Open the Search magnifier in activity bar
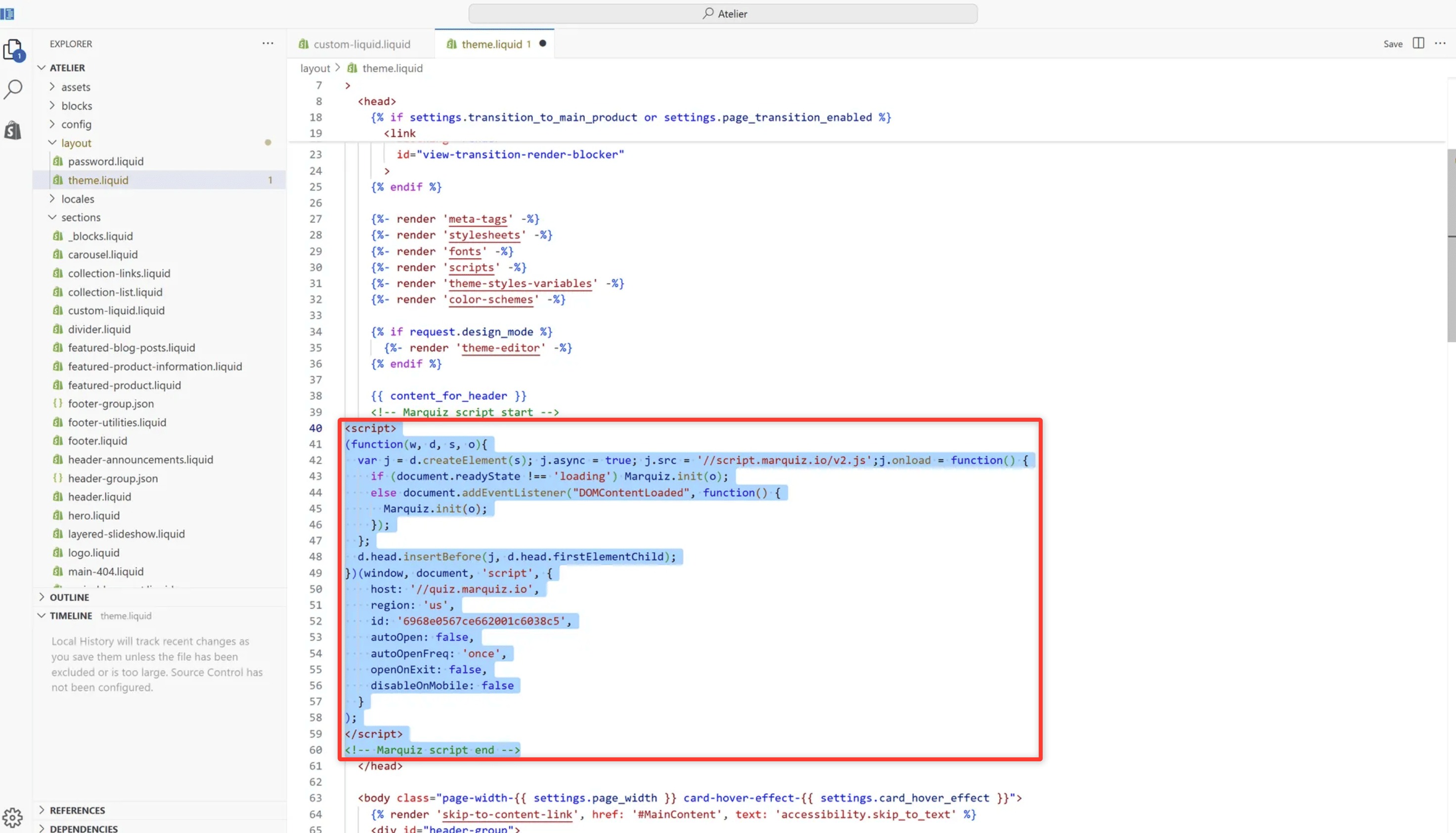 [x=12, y=88]
